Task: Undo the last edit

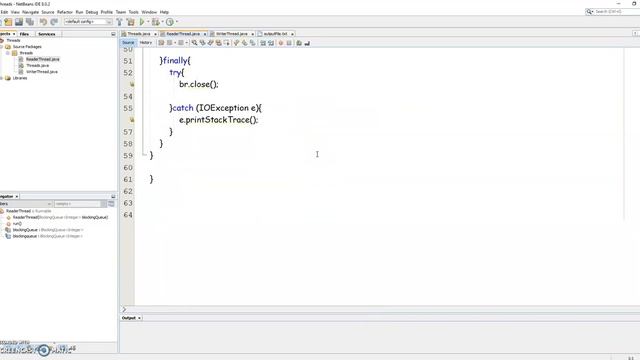Action: point(43,22)
